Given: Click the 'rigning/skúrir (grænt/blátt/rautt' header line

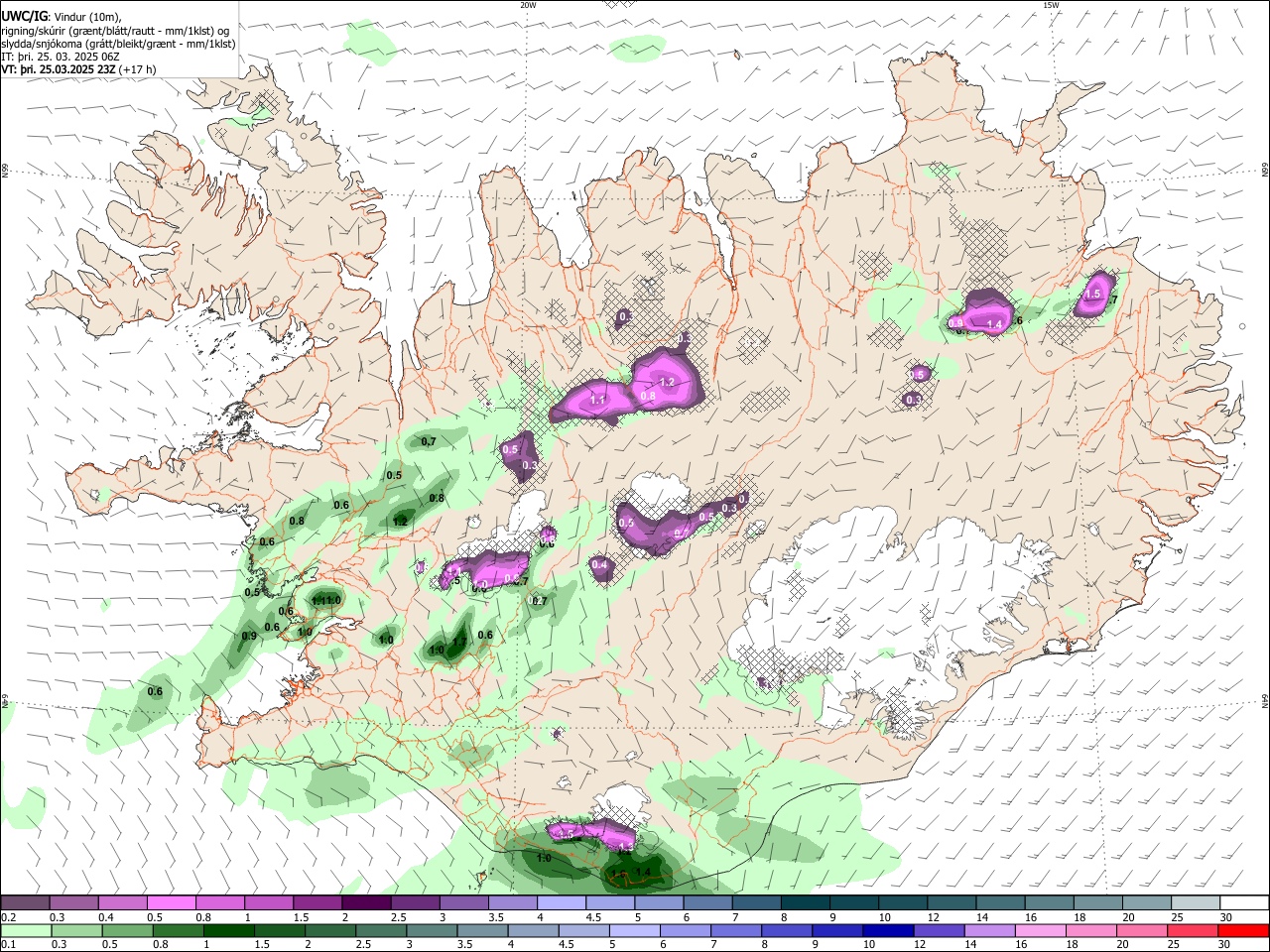Looking at the screenshot, I should point(115,30).
